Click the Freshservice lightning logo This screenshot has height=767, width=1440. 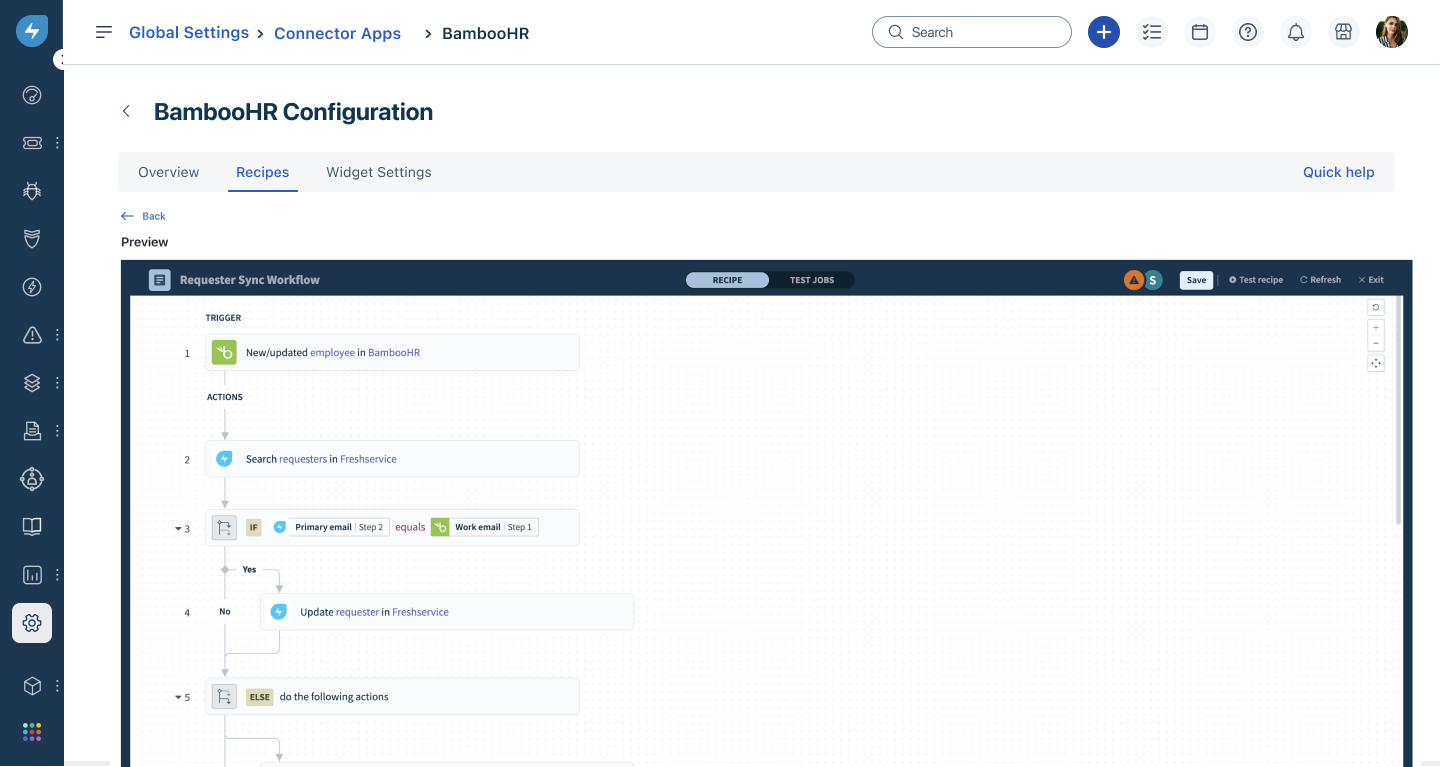(32, 31)
